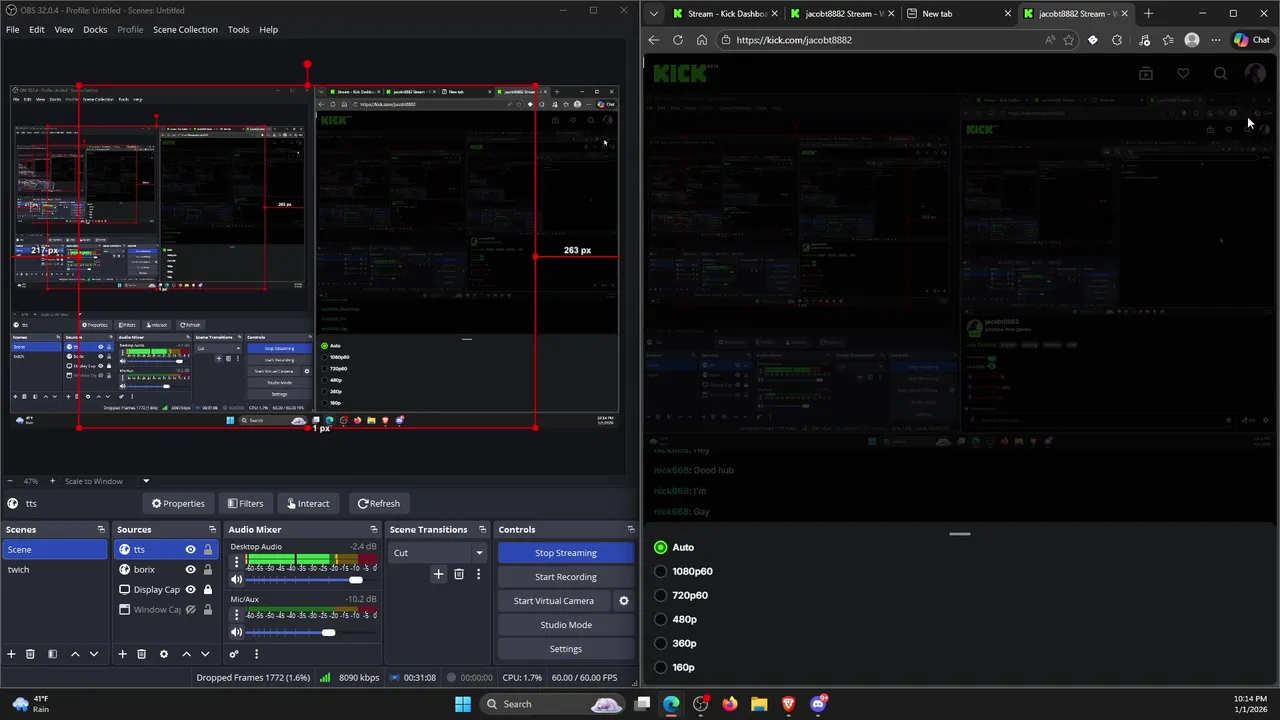Show the Window Capture source eye icon
Viewport: 1280px width, 720px height.
(190, 610)
